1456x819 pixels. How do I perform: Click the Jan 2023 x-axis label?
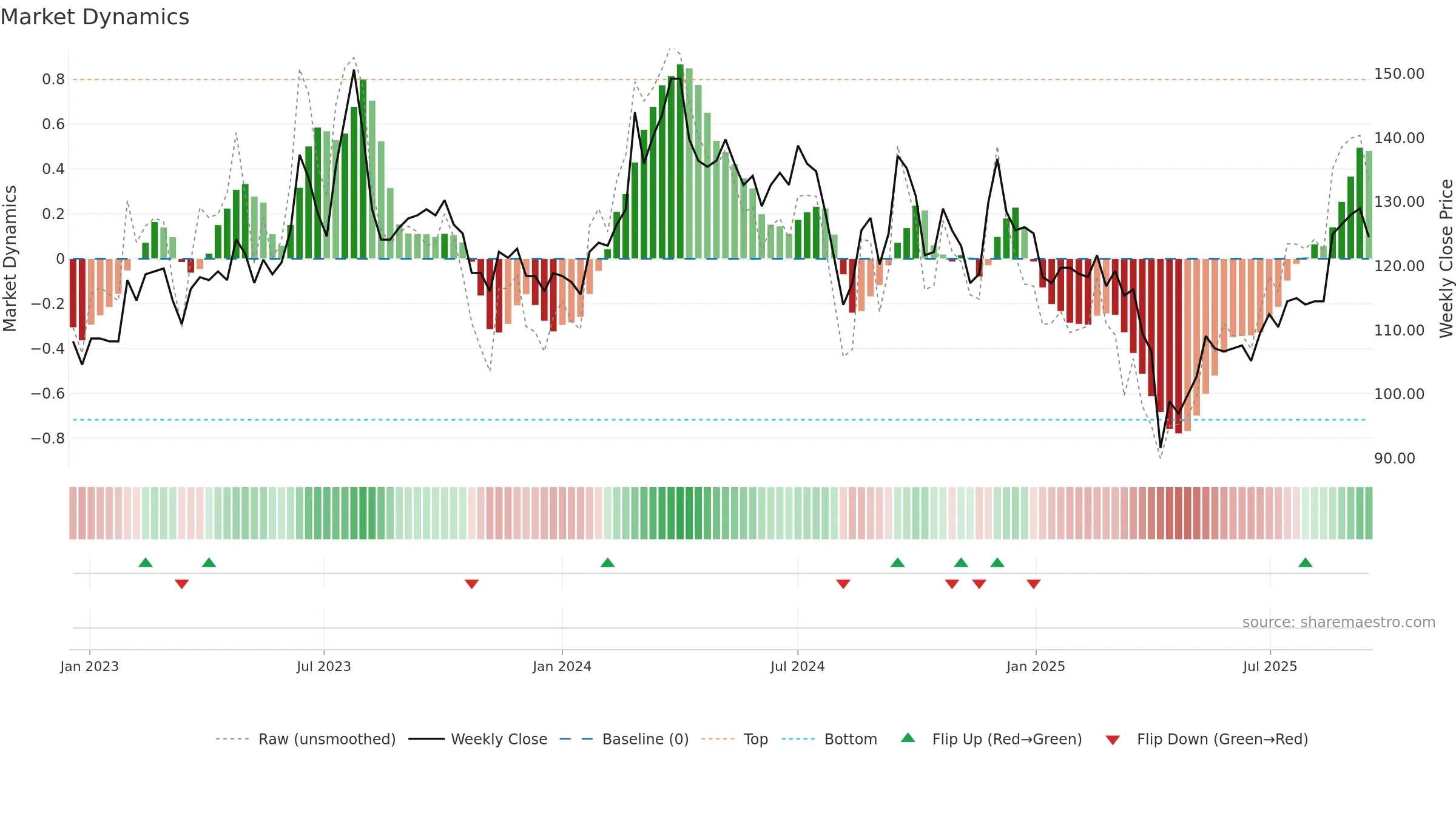(x=90, y=666)
